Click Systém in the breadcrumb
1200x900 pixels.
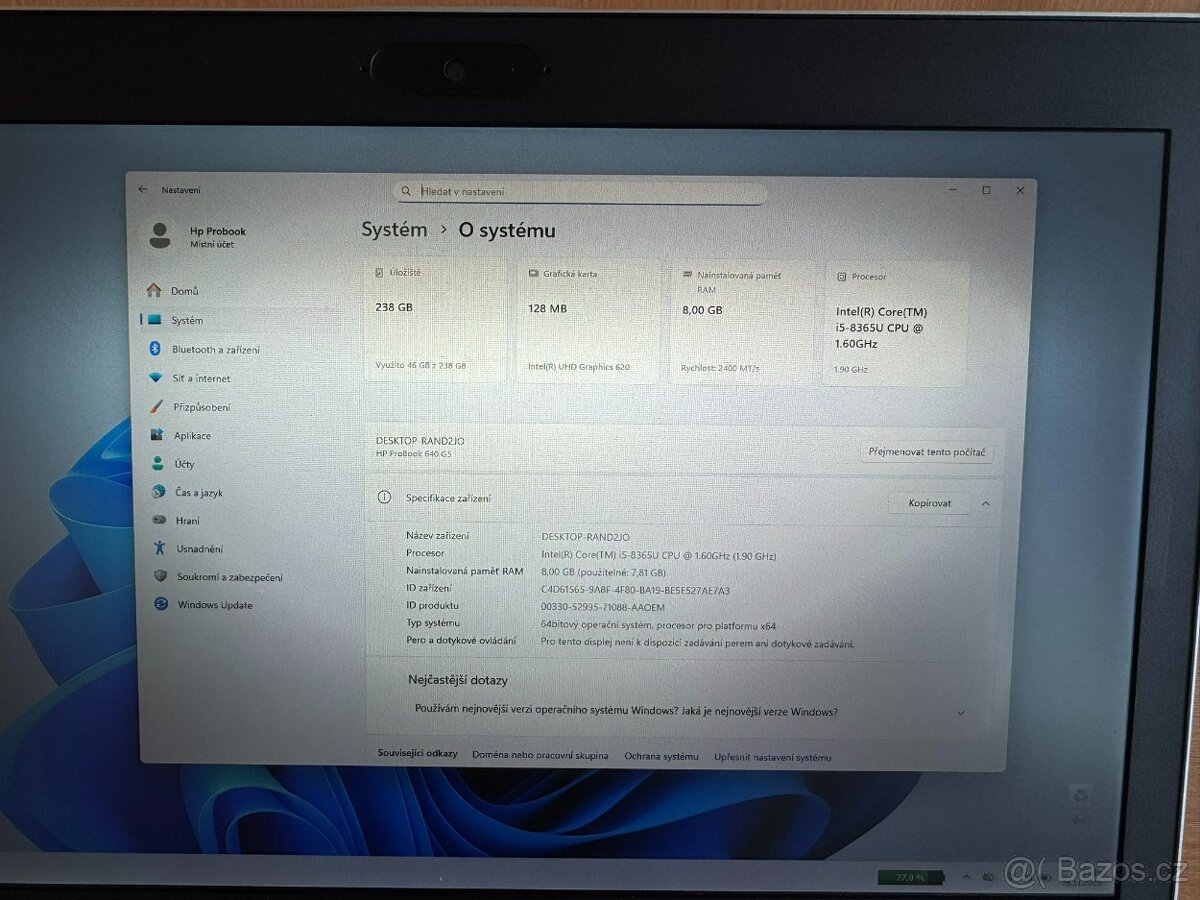tap(392, 229)
